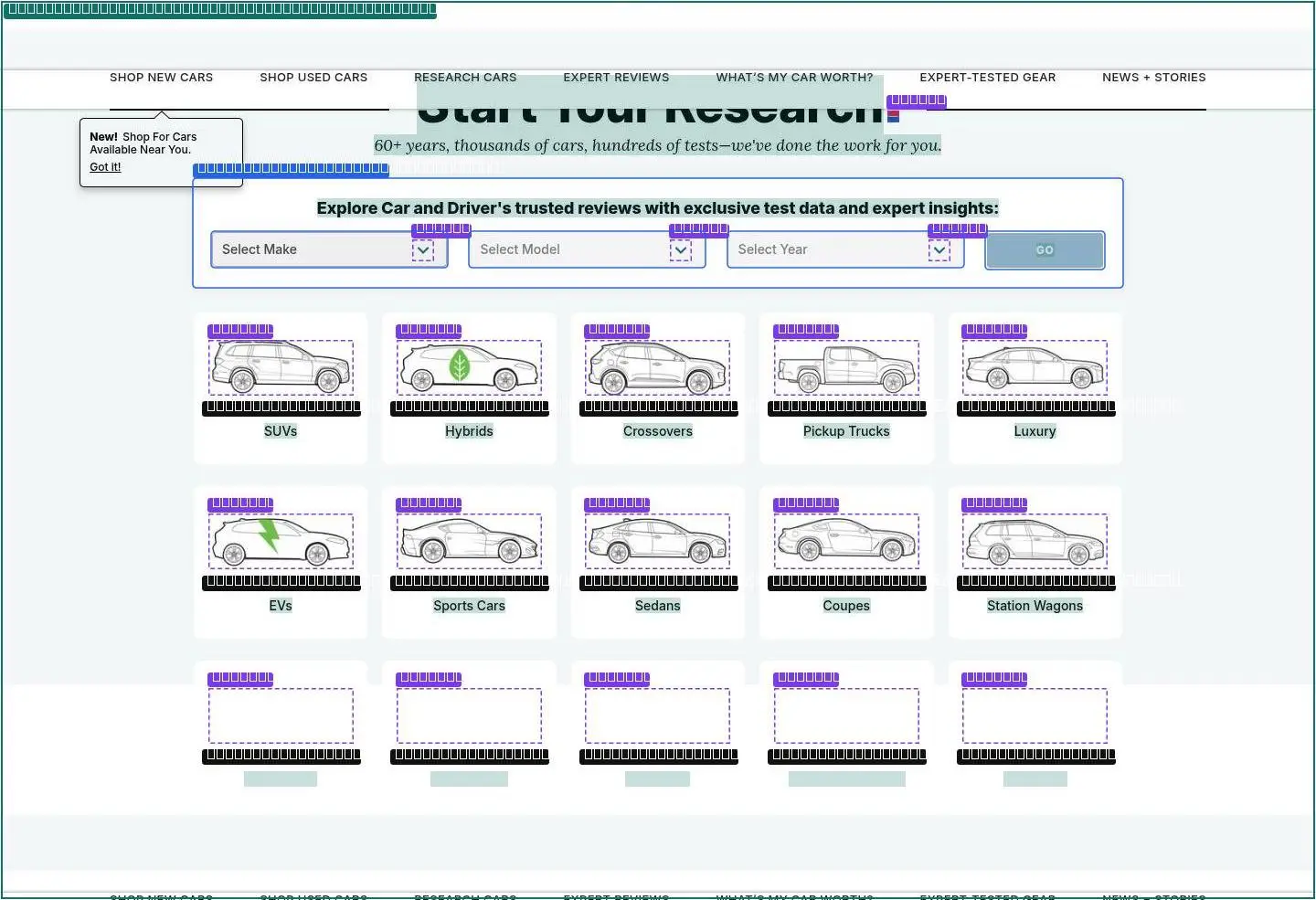Open Shop New Cars menu

point(161,78)
